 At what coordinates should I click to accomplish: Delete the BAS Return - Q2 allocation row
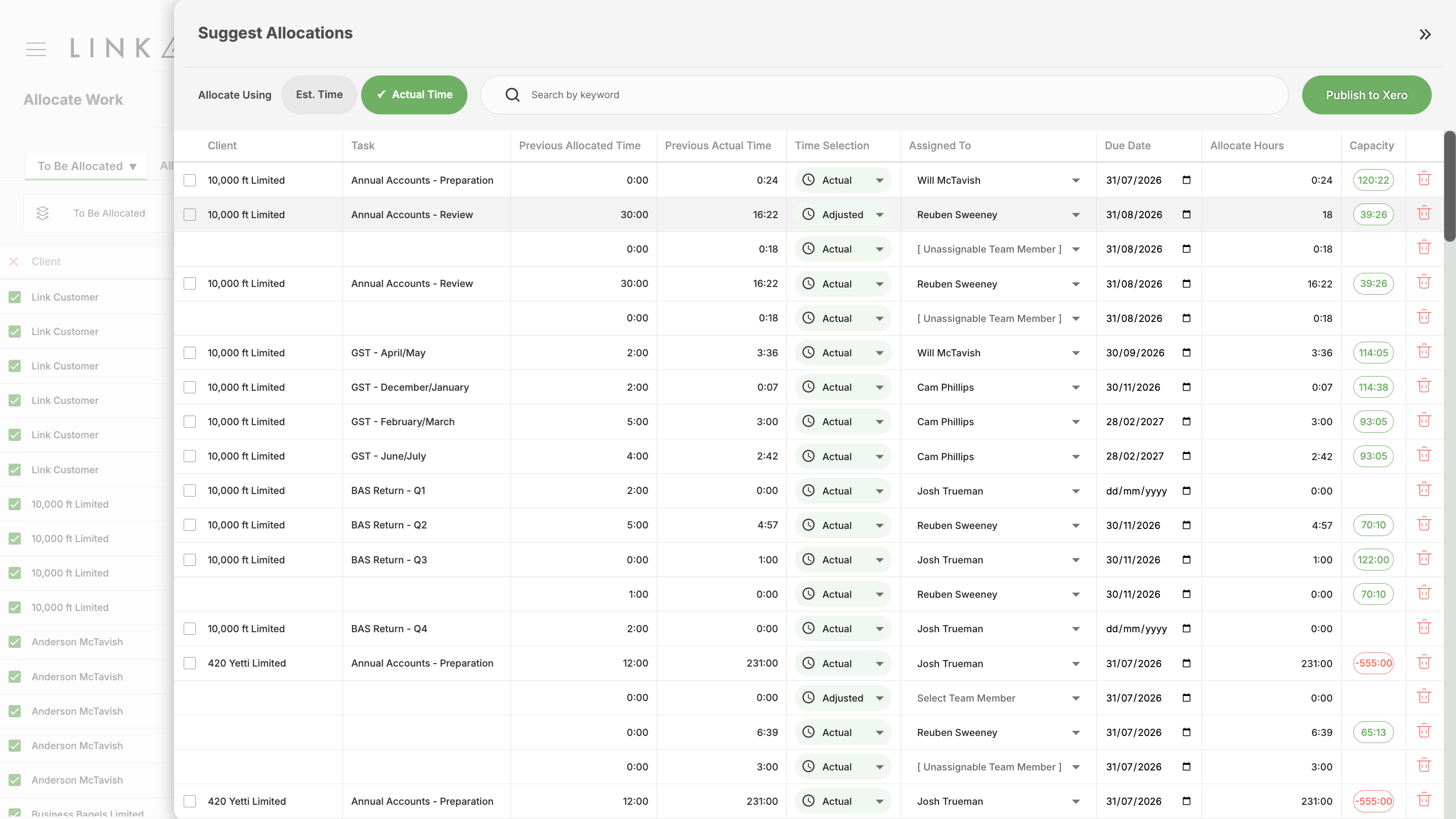coord(1424,524)
